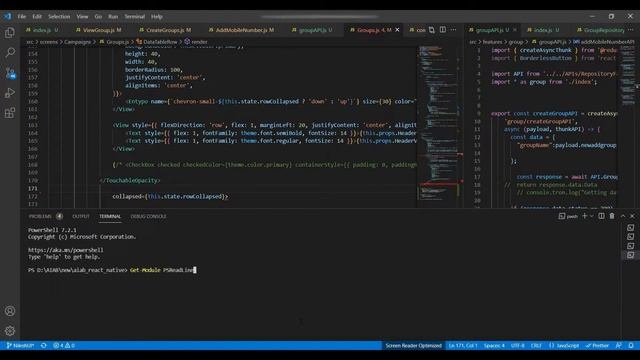The width and height of the screenshot is (640, 360).
Task: Click the Campaigns breadcrumb segment
Action: [77, 42]
